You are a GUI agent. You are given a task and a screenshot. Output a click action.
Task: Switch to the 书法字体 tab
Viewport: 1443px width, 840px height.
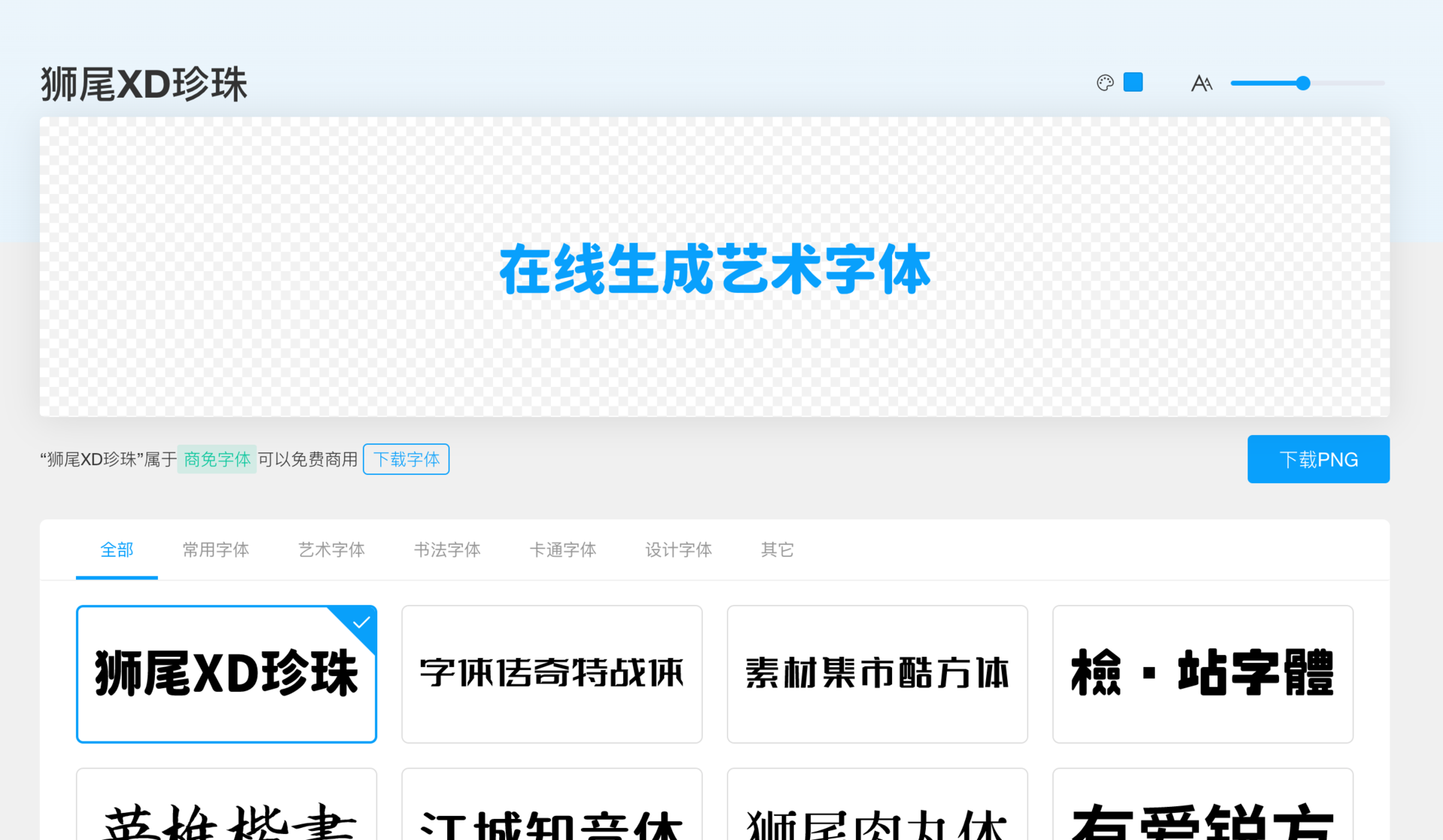point(447,550)
